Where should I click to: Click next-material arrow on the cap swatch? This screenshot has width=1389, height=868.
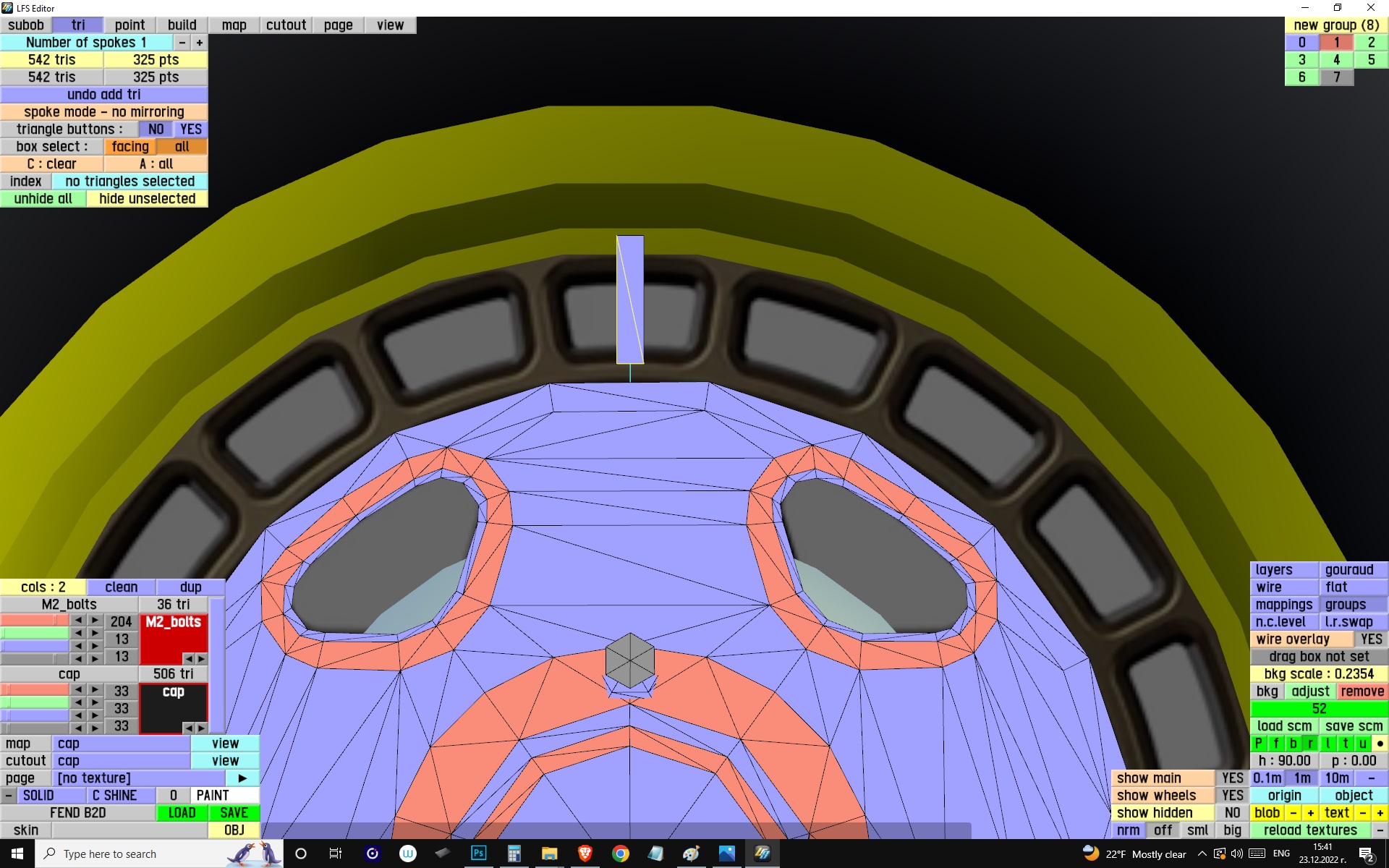click(202, 728)
